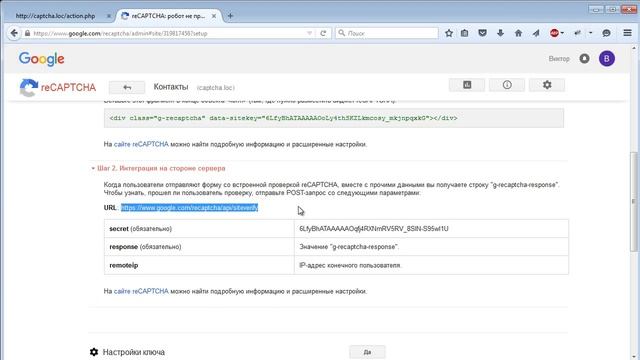Open a new browser tab
640x360 pixels.
pos(230,16)
